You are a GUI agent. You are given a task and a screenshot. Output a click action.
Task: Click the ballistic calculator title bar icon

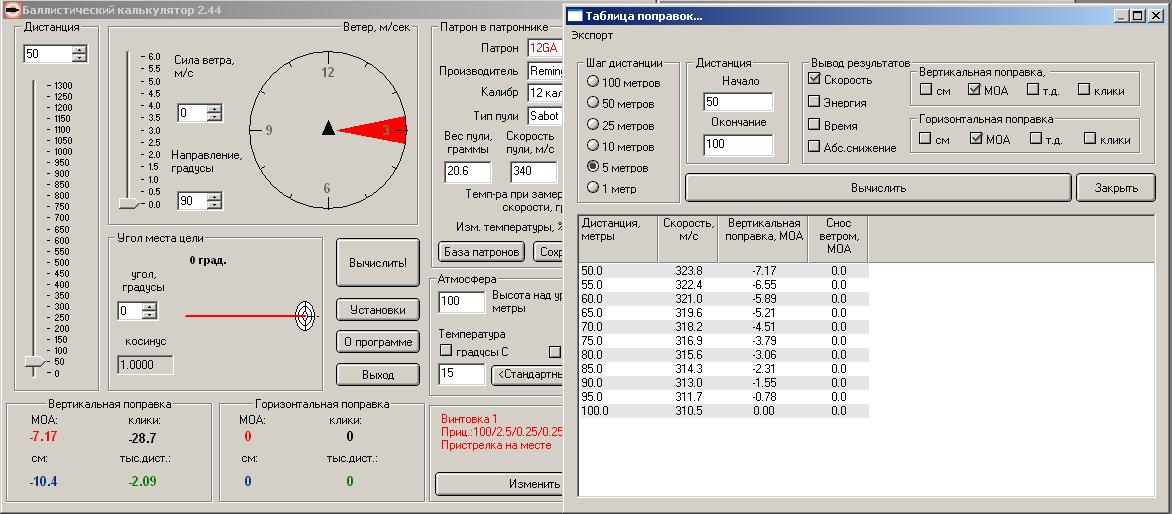pos(11,9)
